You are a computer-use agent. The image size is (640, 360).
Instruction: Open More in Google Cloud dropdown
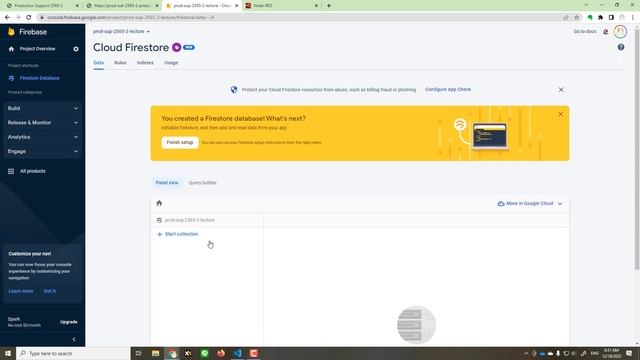529,204
